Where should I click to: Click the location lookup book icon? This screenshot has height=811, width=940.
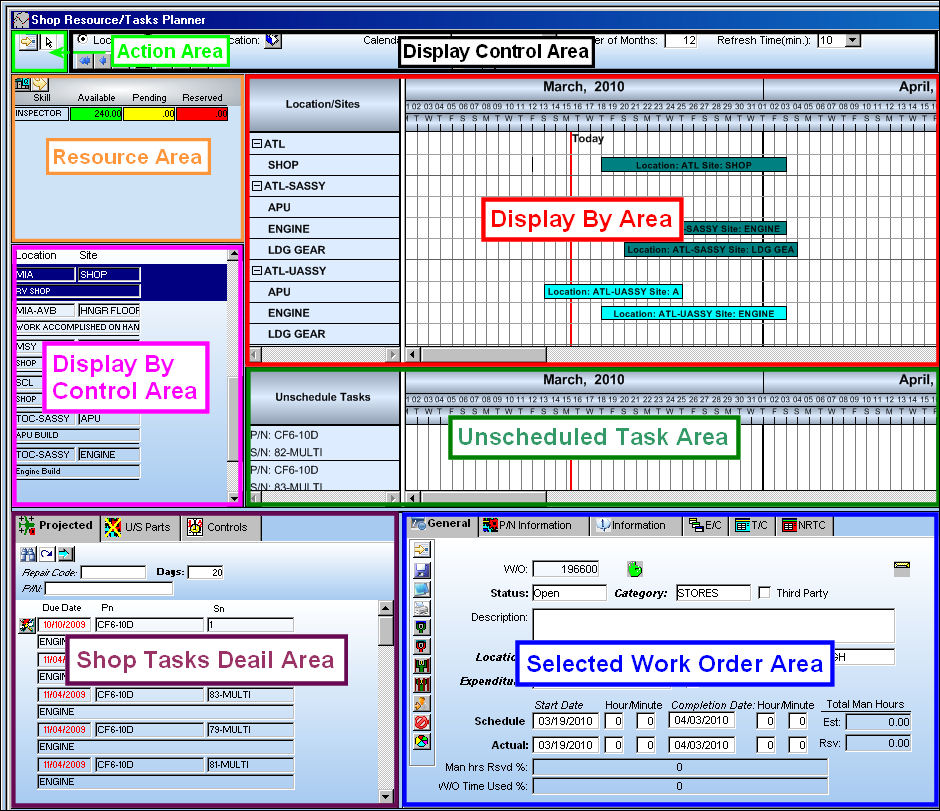click(273, 40)
